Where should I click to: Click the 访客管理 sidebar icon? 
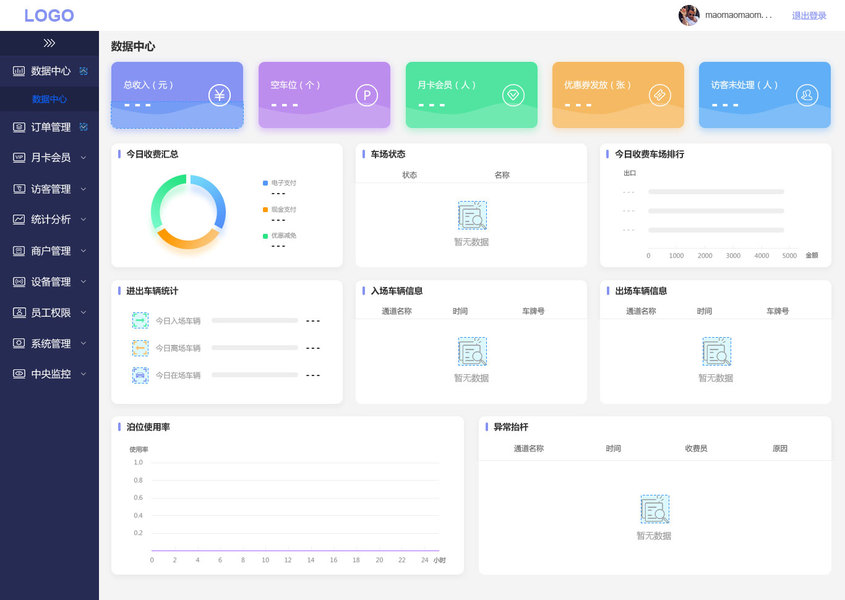pos(19,189)
